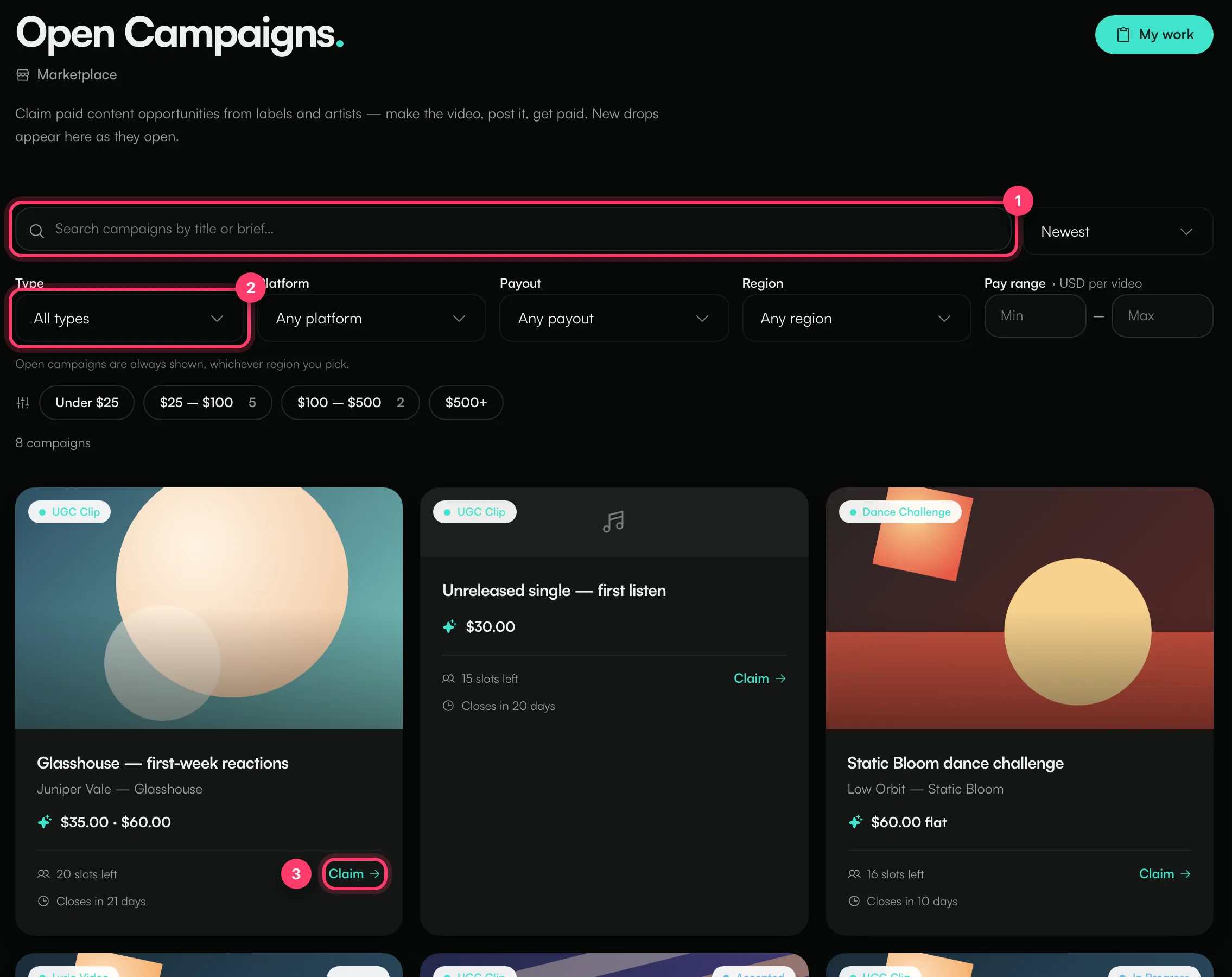This screenshot has width=1232, height=977.
Task: Toggle the $100 — $500 filter chip
Action: pyautogui.click(x=350, y=403)
